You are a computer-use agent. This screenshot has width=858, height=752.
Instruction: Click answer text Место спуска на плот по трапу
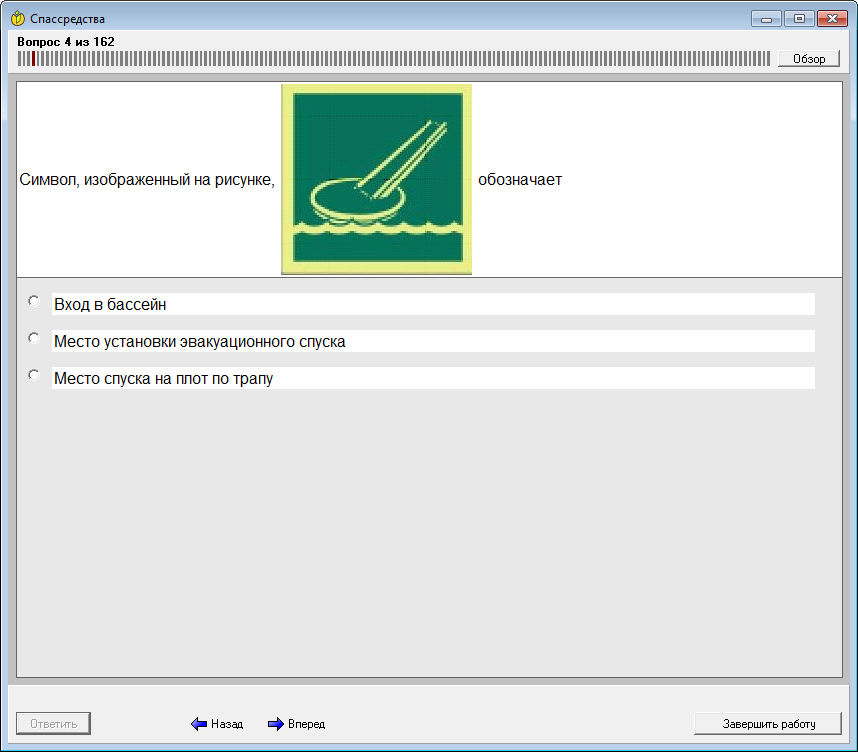[x=164, y=378]
